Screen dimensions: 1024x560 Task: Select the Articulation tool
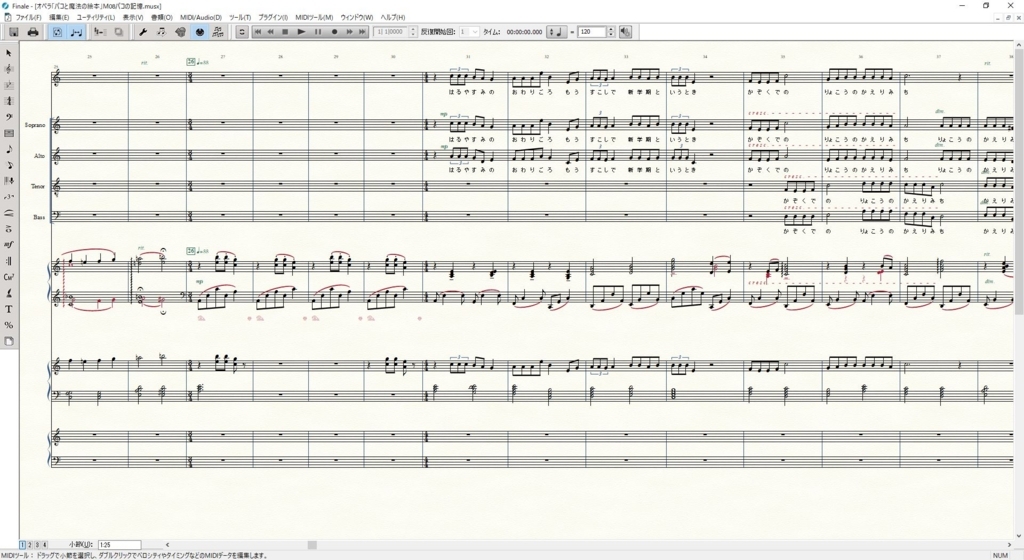click(x=8, y=229)
